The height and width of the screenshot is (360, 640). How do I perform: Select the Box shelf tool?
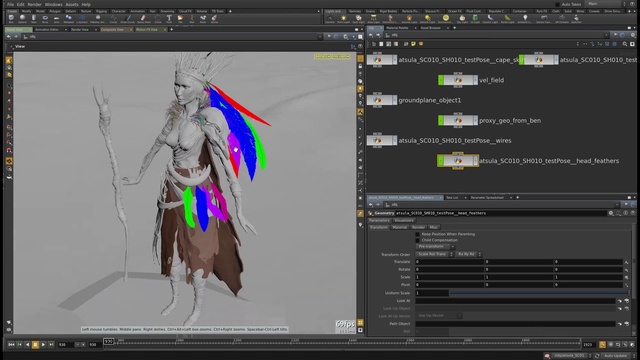click(x=11, y=18)
